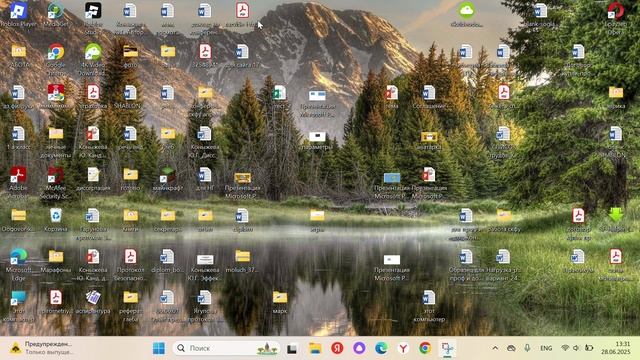Open Task View from the taskbar
The image size is (640, 360).
(292, 349)
